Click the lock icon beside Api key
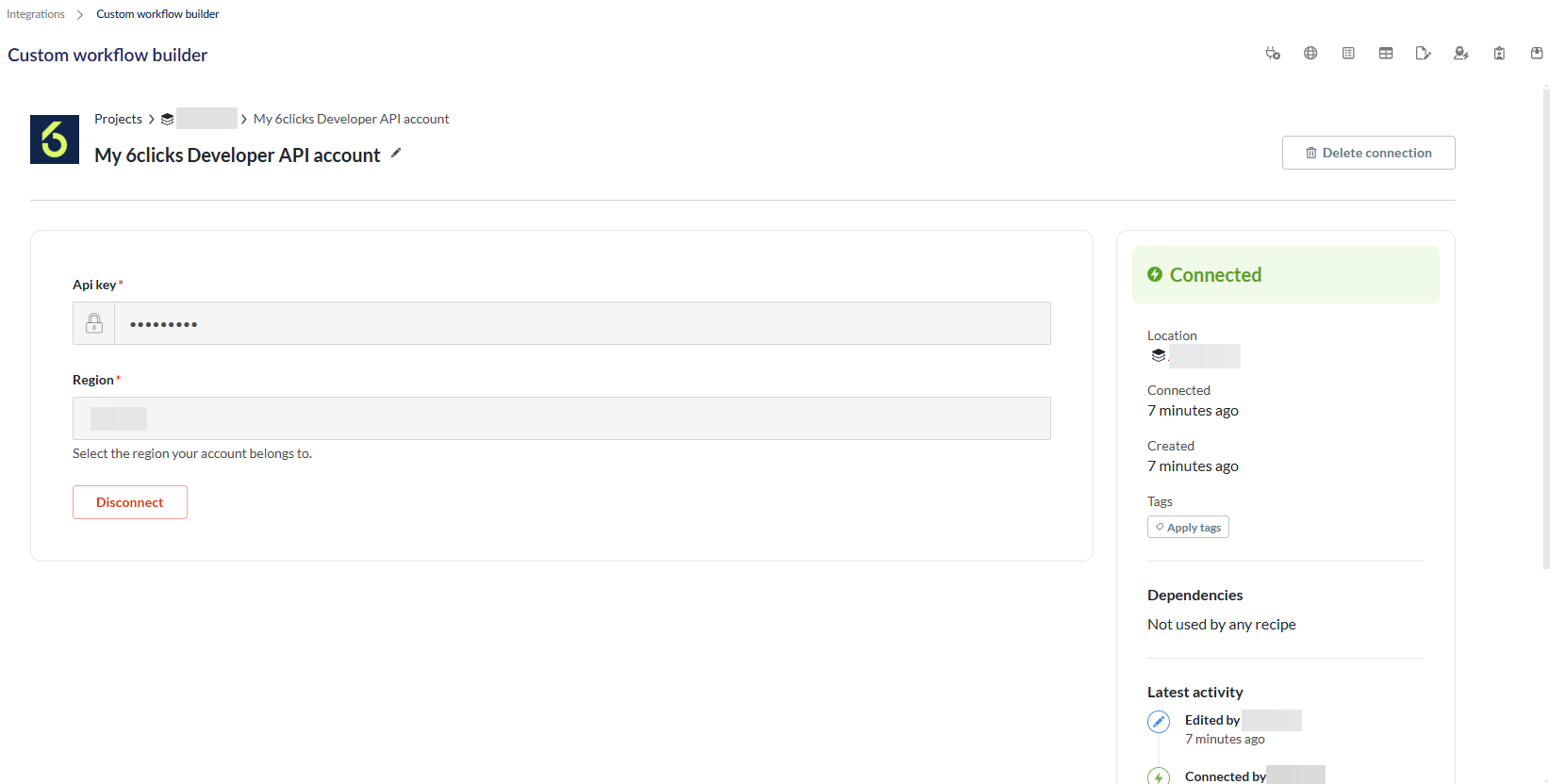The image size is (1565, 784). point(94,323)
